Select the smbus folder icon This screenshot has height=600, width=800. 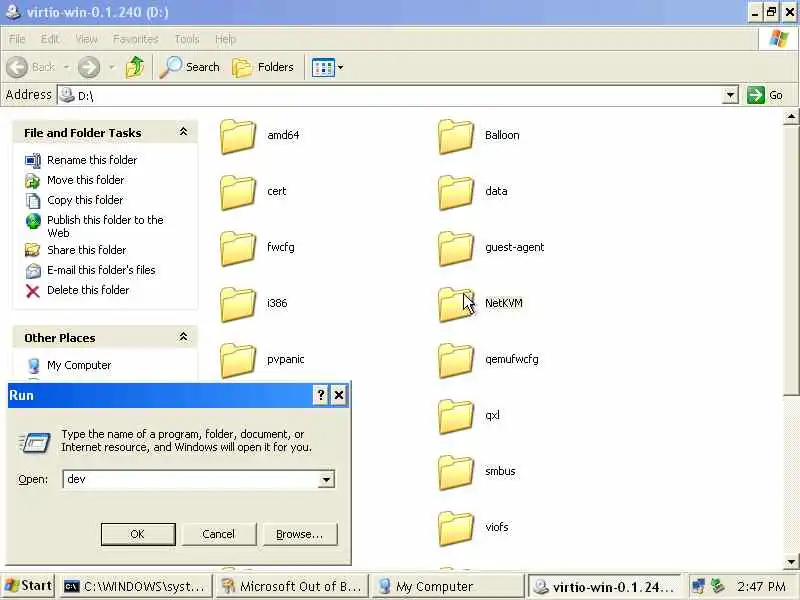[x=456, y=472]
